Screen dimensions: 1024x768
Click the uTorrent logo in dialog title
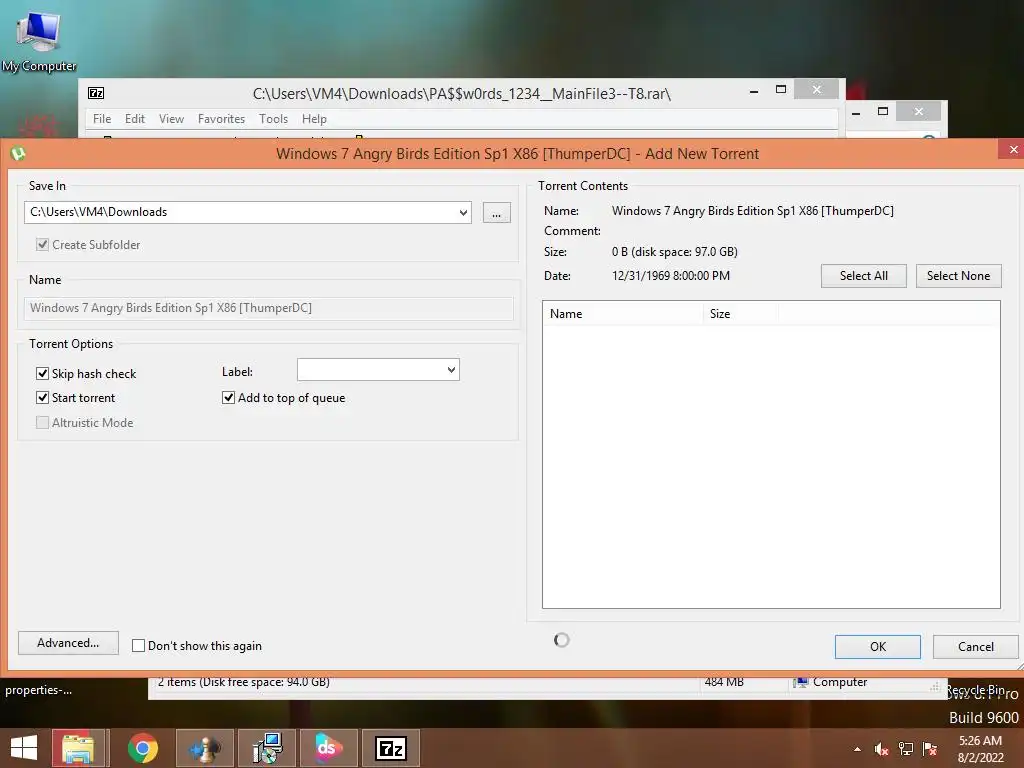point(18,153)
